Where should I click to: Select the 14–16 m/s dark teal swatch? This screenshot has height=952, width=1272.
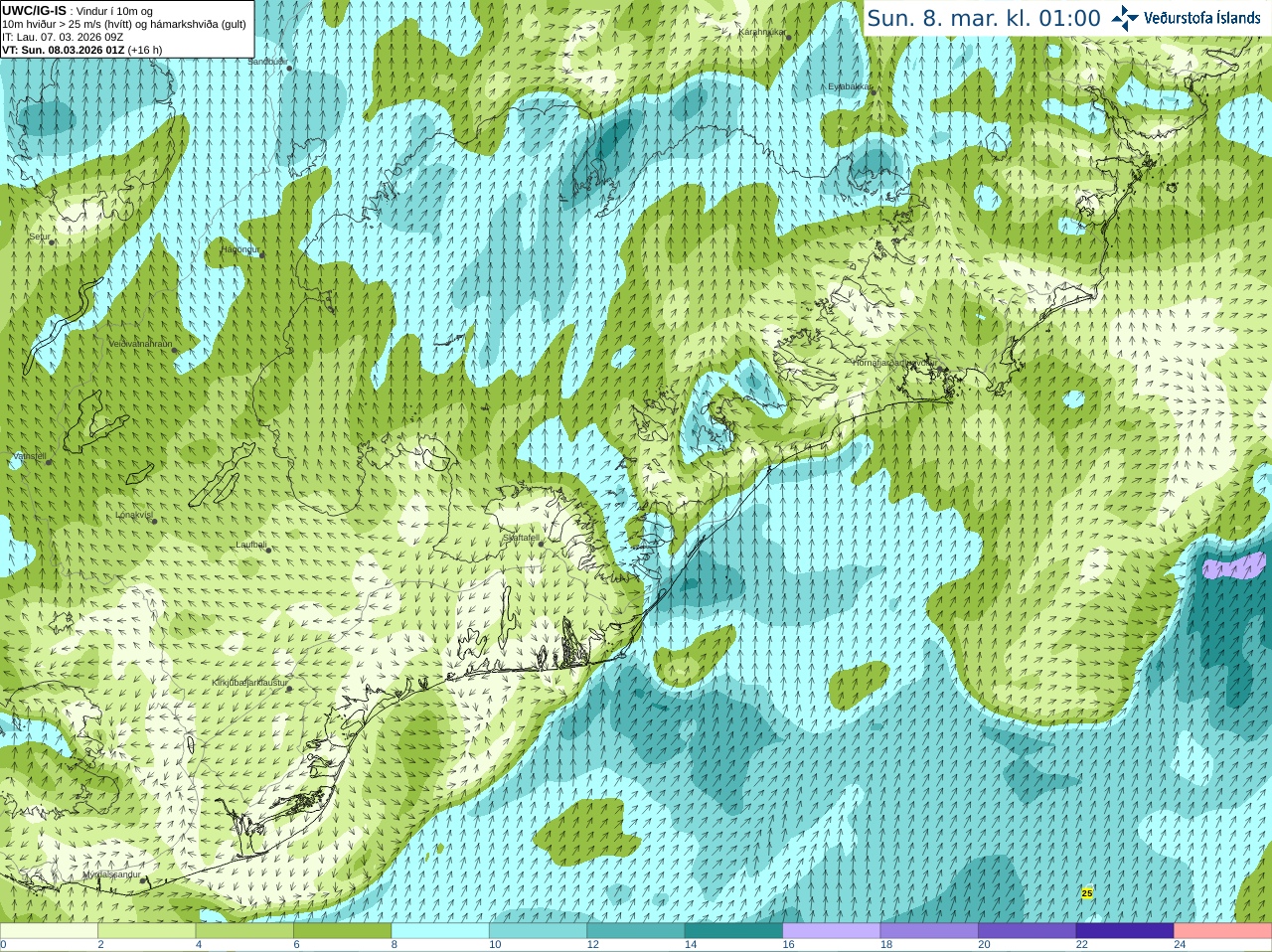tap(733, 931)
